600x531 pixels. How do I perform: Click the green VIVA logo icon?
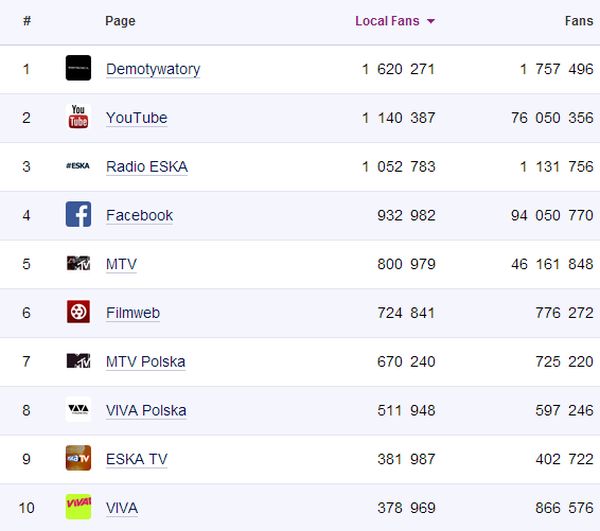pyautogui.click(x=78, y=507)
